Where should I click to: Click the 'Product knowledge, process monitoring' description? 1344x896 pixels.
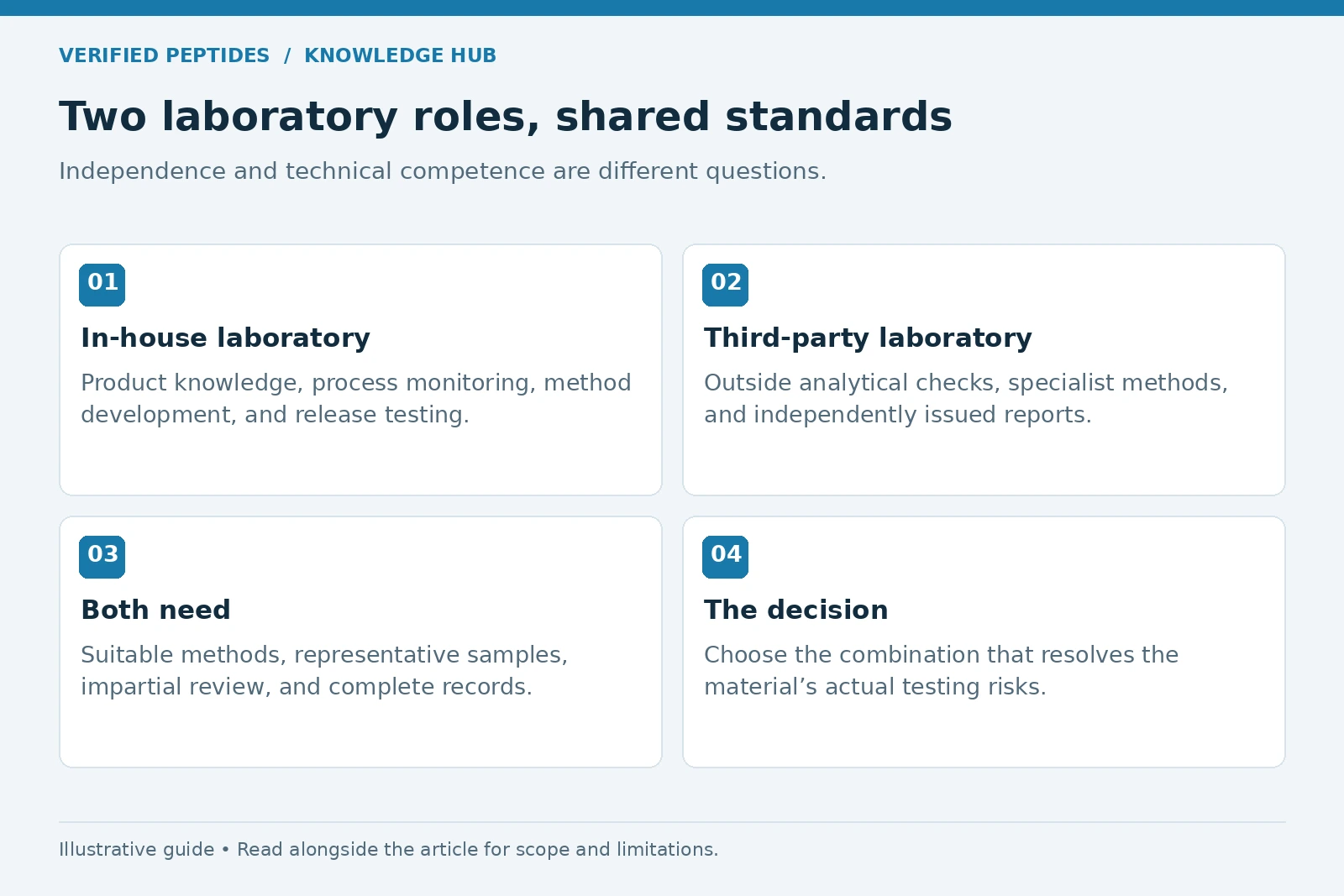click(x=356, y=399)
